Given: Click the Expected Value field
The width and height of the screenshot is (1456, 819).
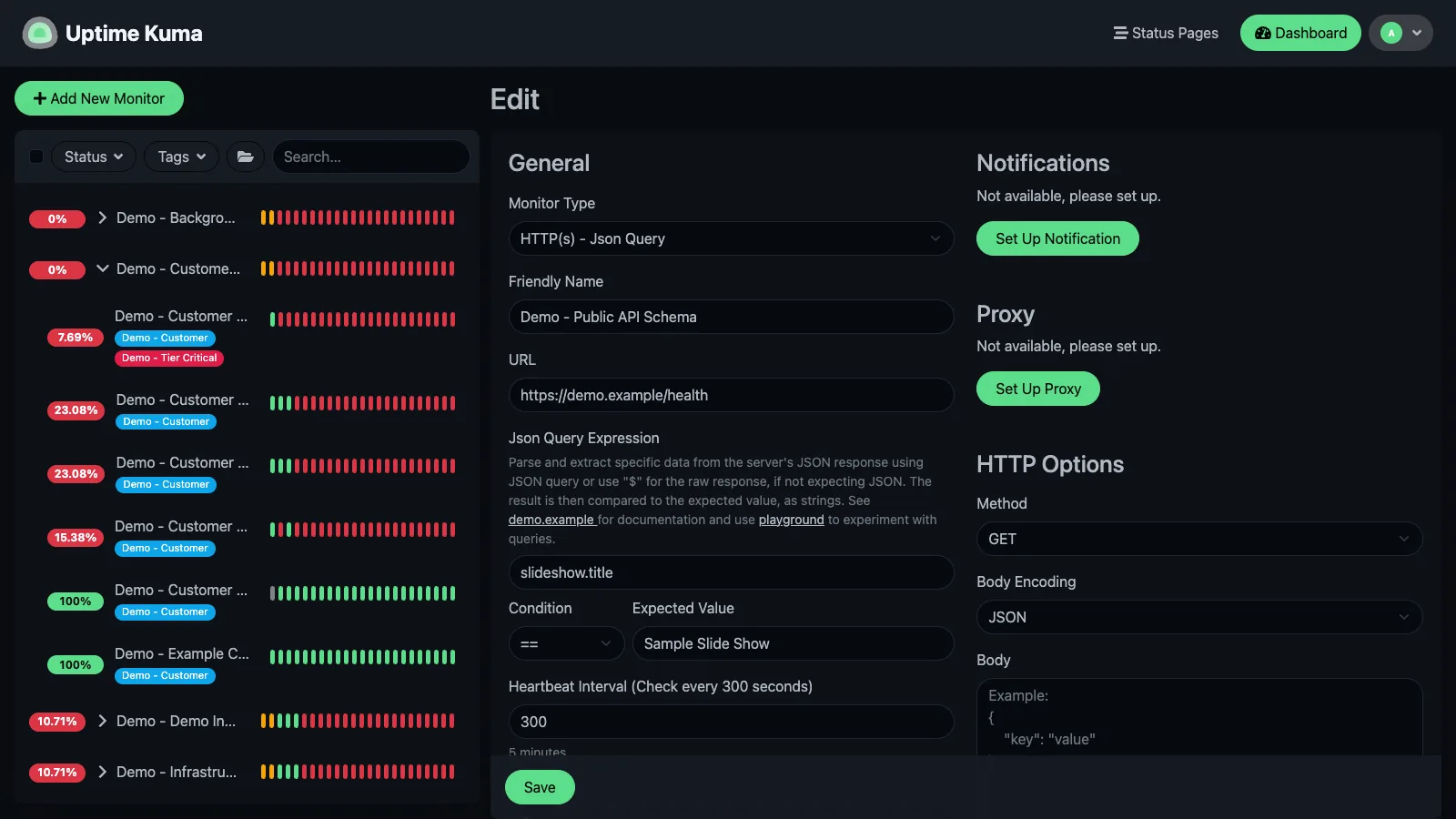Looking at the screenshot, I should pyautogui.click(x=793, y=643).
